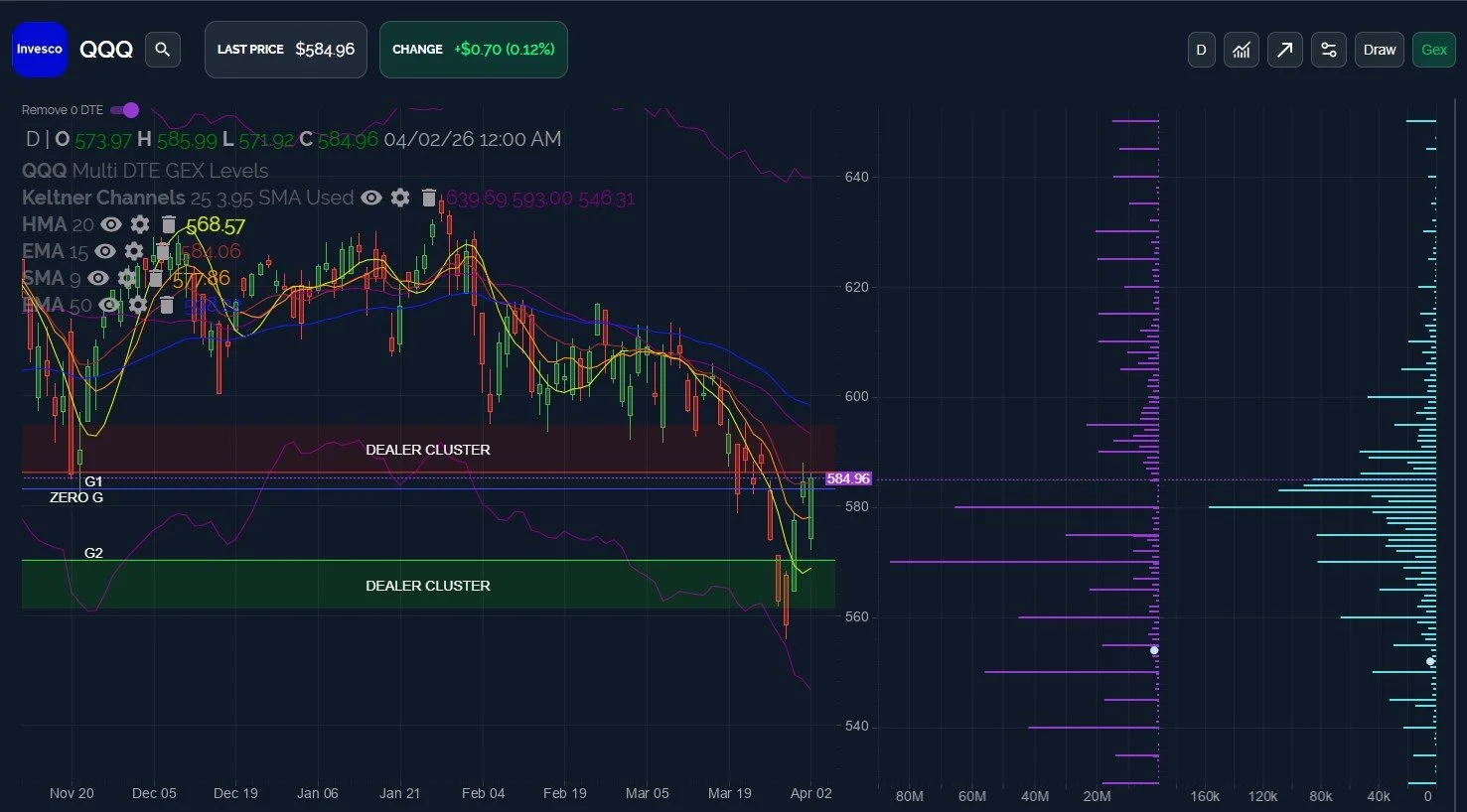Click the Keltner Channels indicator name

(103, 198)
